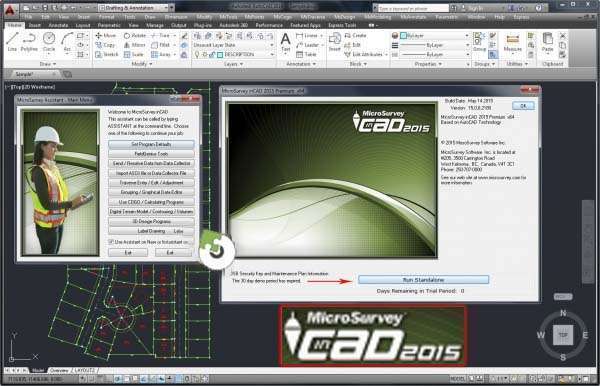
Task: Open Unsaved Layer State dropdown
Action: coord(233,45)
